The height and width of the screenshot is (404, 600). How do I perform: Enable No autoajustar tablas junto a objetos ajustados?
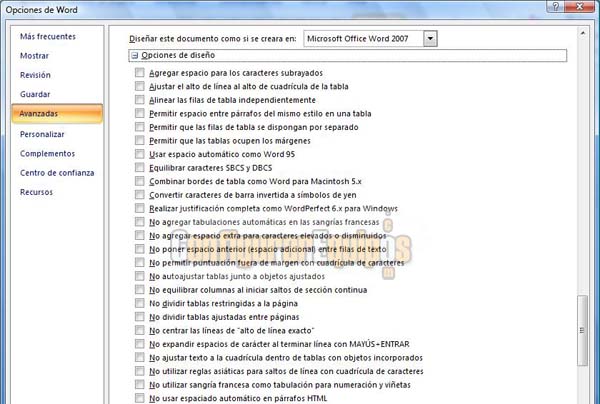point(140,276)
